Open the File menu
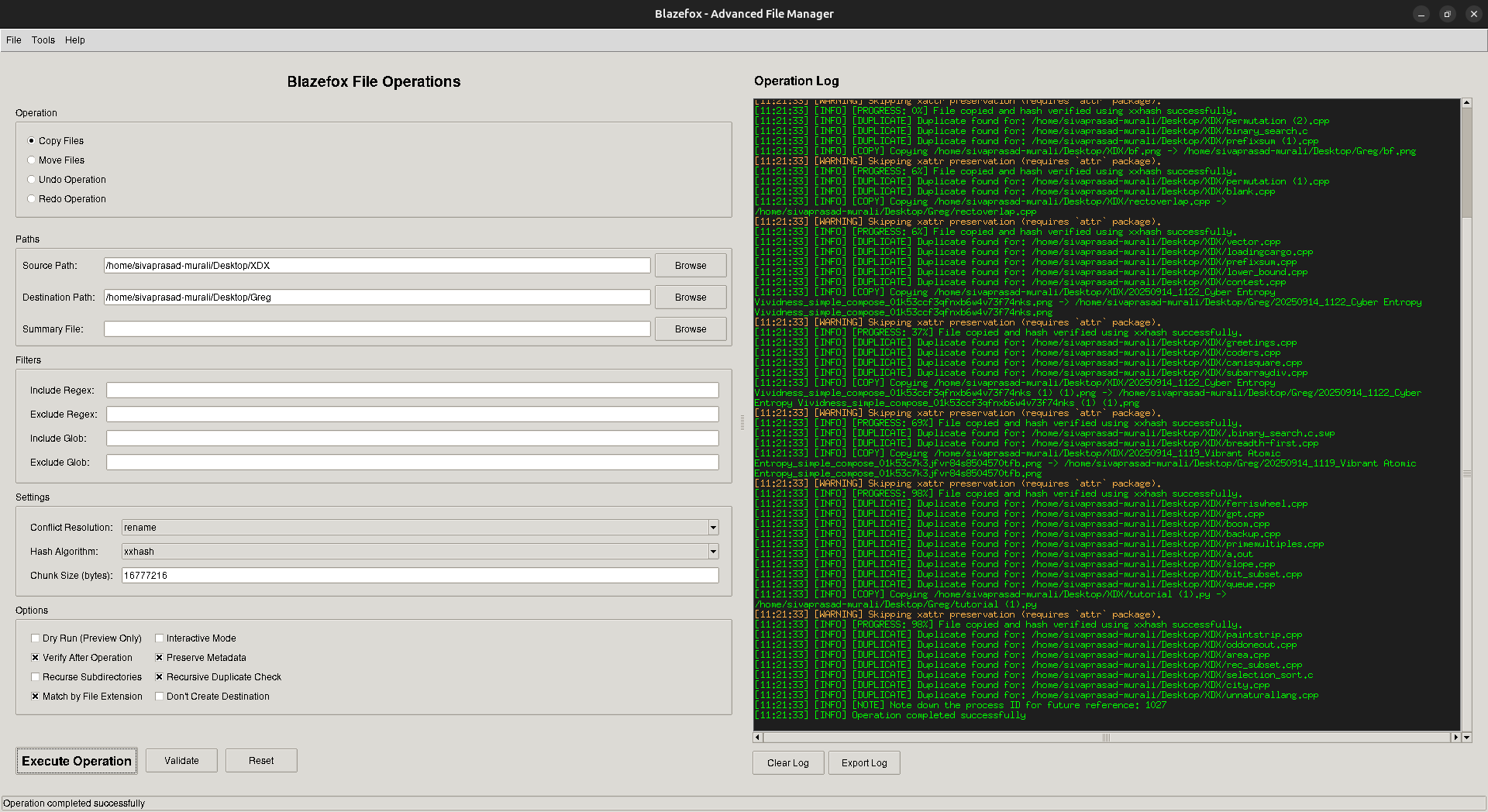1488x812 pixels. 14,40
